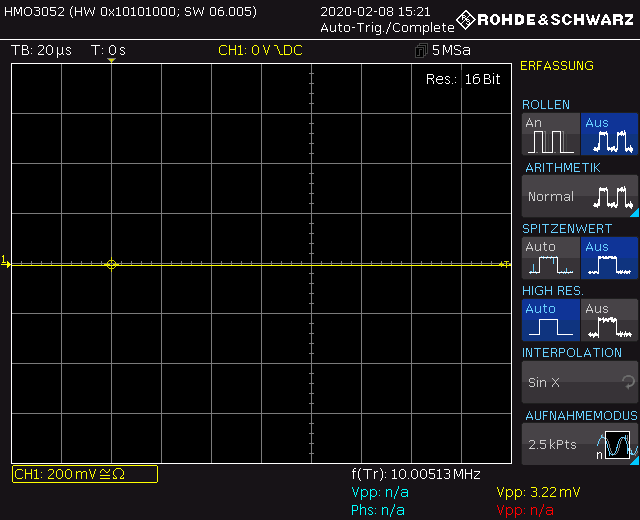
Task: Open the ARITHMETIK Normal selector
Action: pyautogui.click(x=579, y=196)
